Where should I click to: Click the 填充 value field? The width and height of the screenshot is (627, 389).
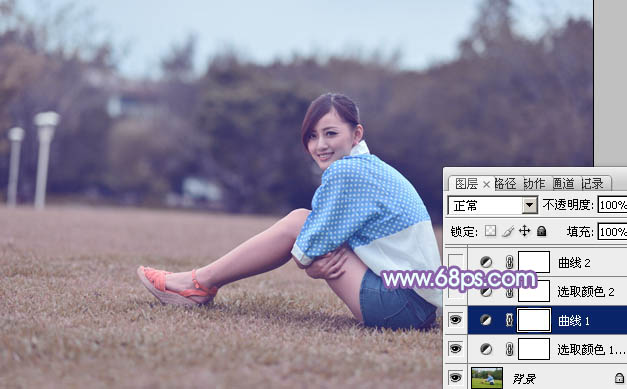click(x=612, y=232)
